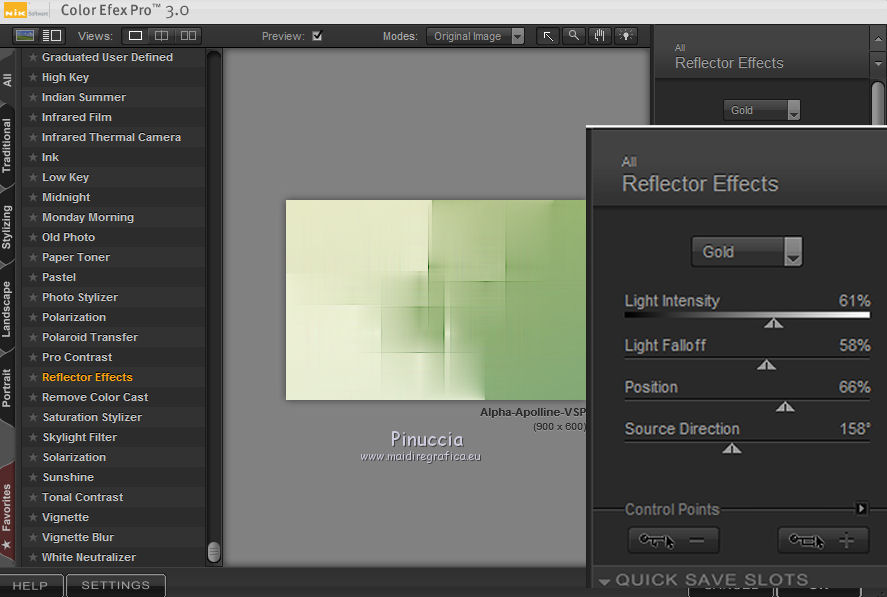
Task: Show the filter thumbnail view icon
Action: click(25, 36)
